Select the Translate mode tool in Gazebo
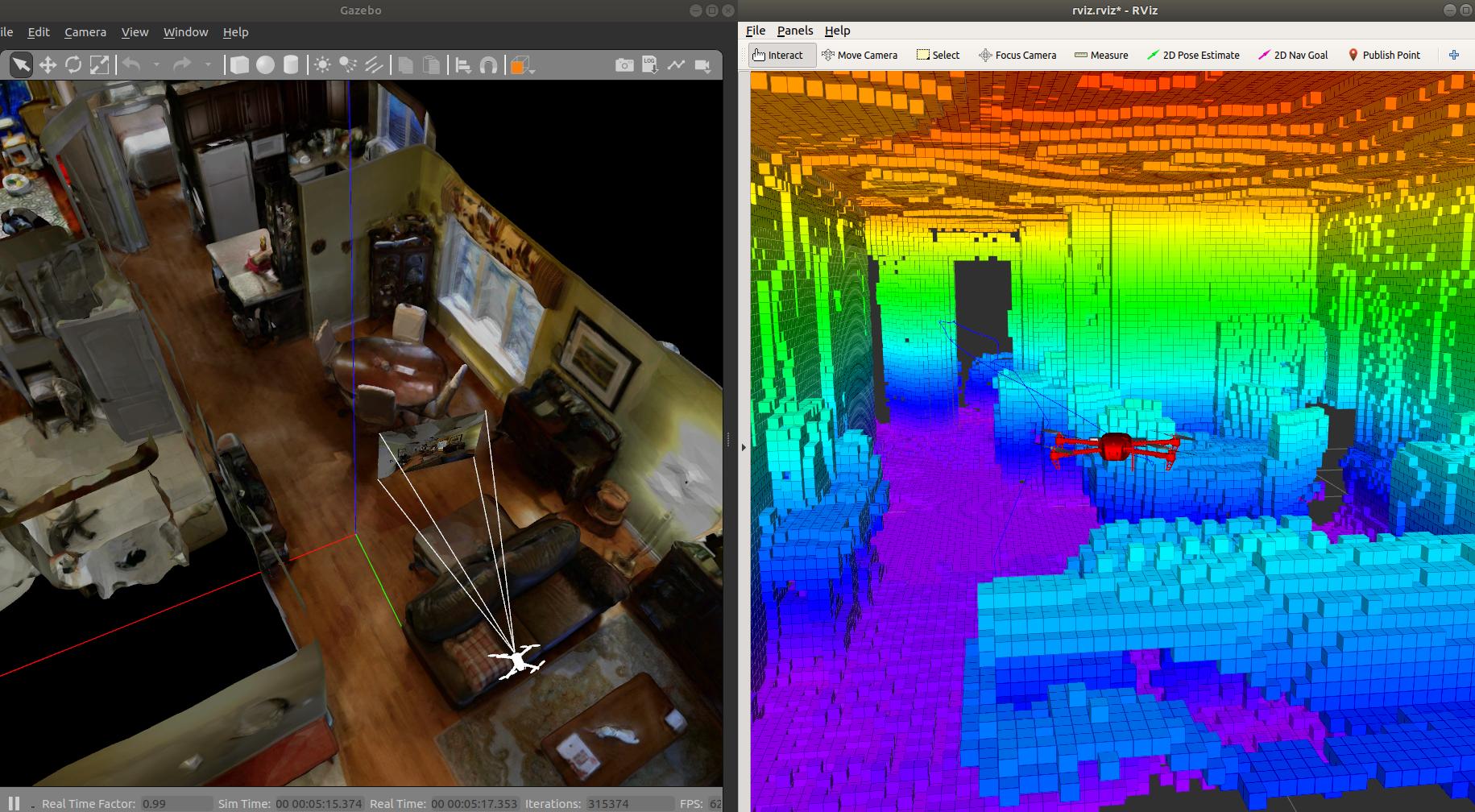Viewport: 1475px width, 812px height. click(x=48, y=65)
